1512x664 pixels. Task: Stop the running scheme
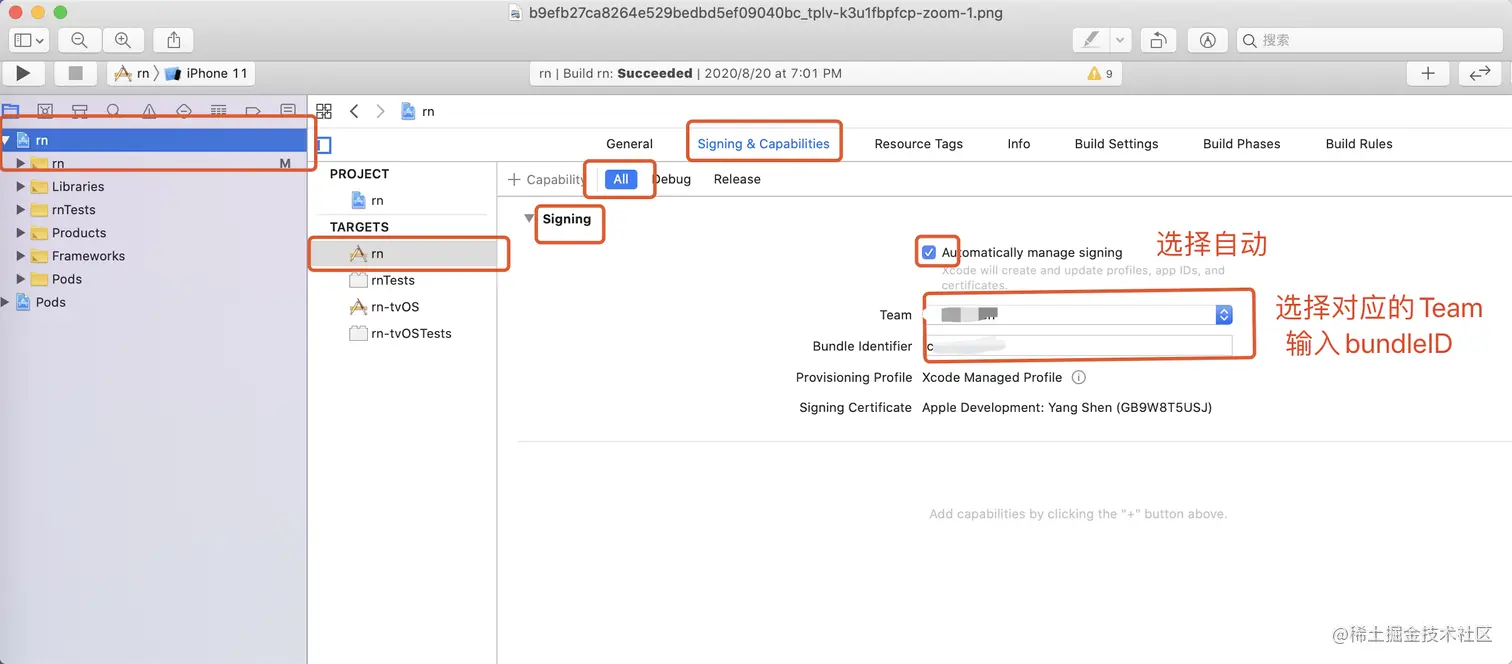75,73
